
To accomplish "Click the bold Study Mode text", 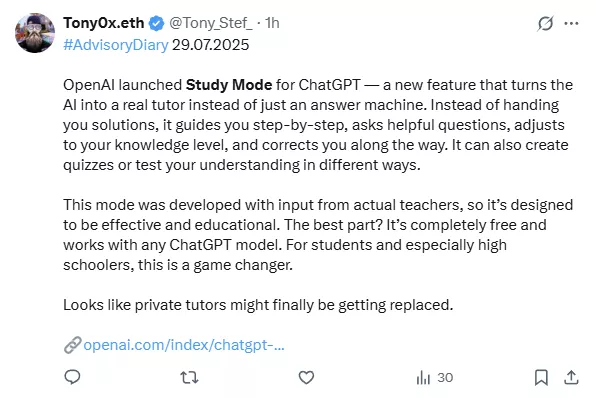I will coord(229,85).
